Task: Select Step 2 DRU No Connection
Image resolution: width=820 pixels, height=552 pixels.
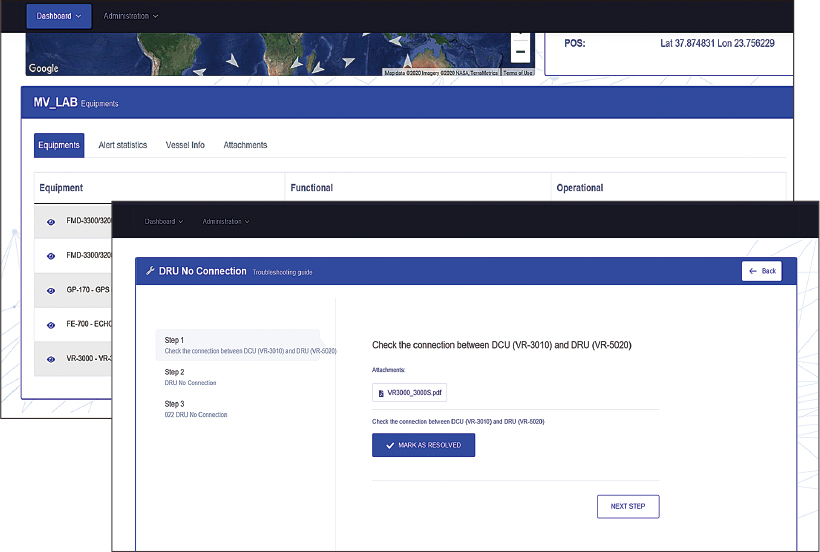Action: (190, 377)
